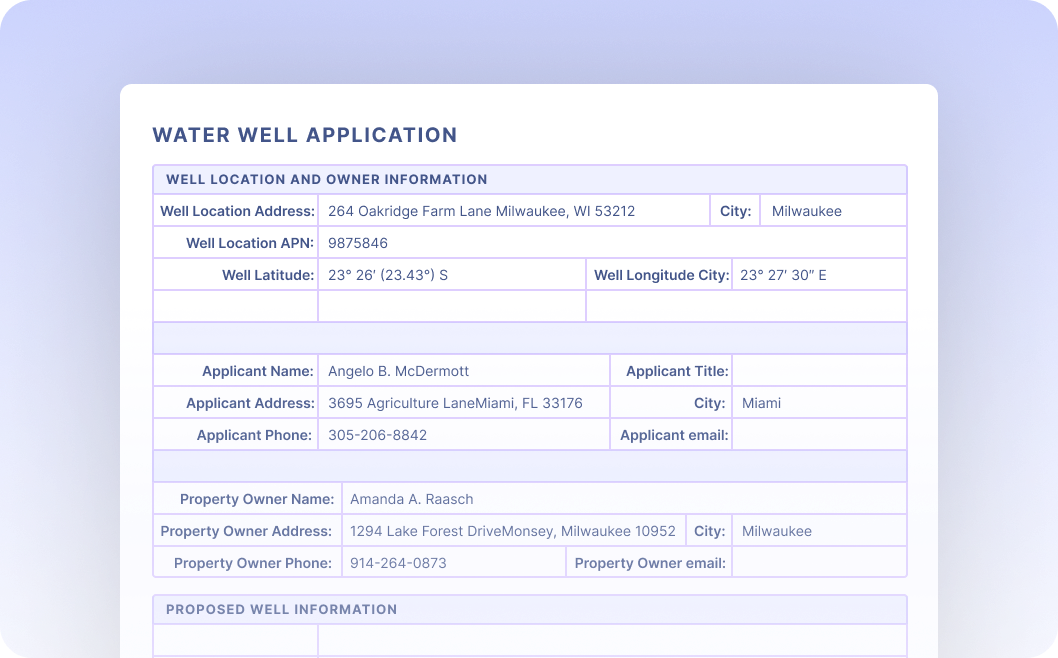Select the Well Location and Owner Information header
The height and width of the screenshot is (658, 1058).
(327, 180)
